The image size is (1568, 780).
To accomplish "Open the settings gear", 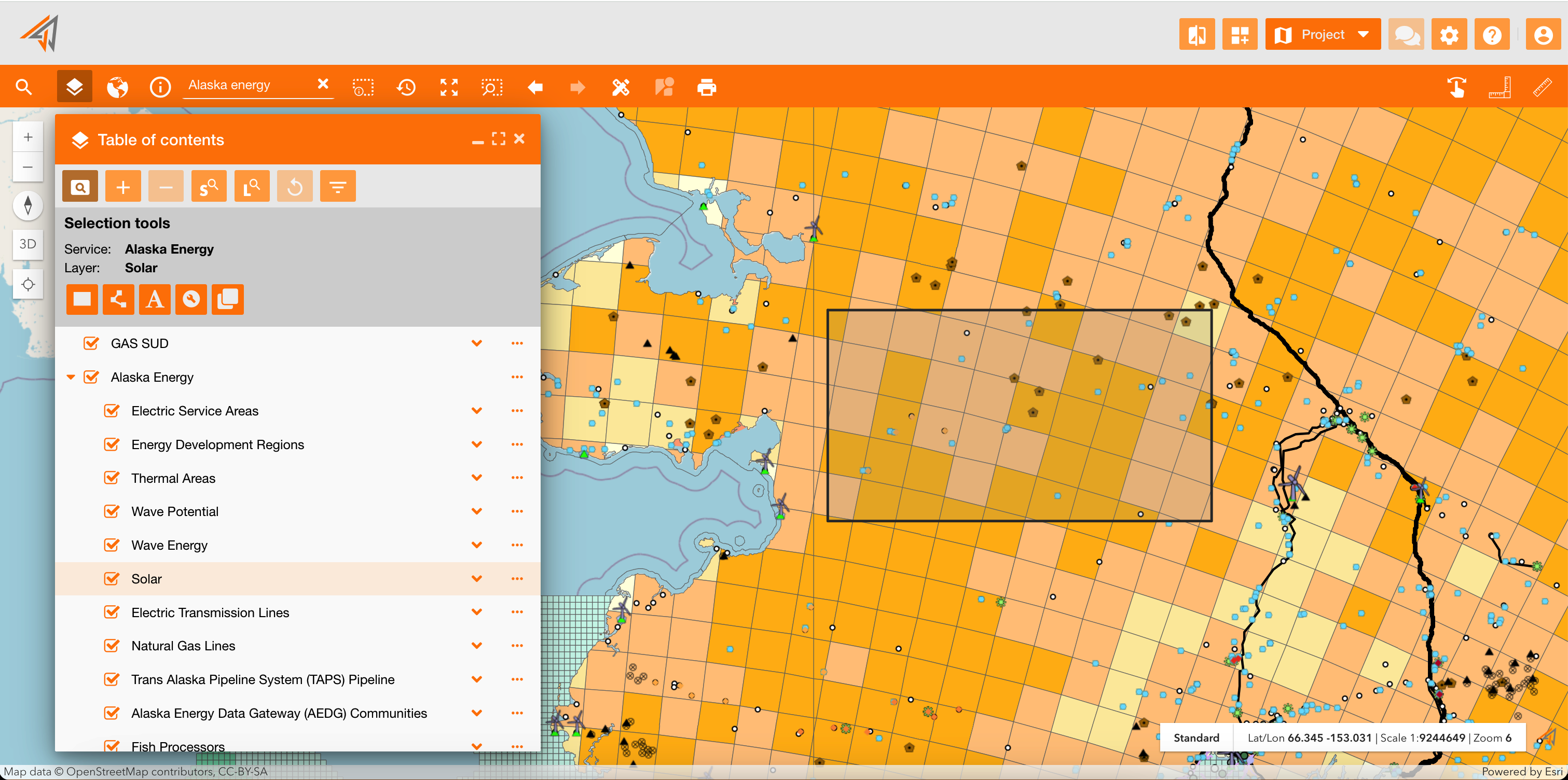I will point(1449,35).
